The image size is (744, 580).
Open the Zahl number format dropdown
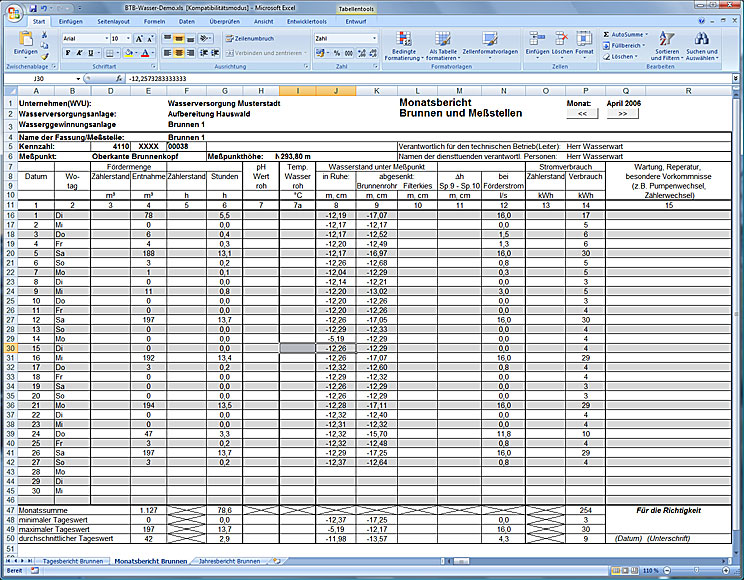point(374,38)
